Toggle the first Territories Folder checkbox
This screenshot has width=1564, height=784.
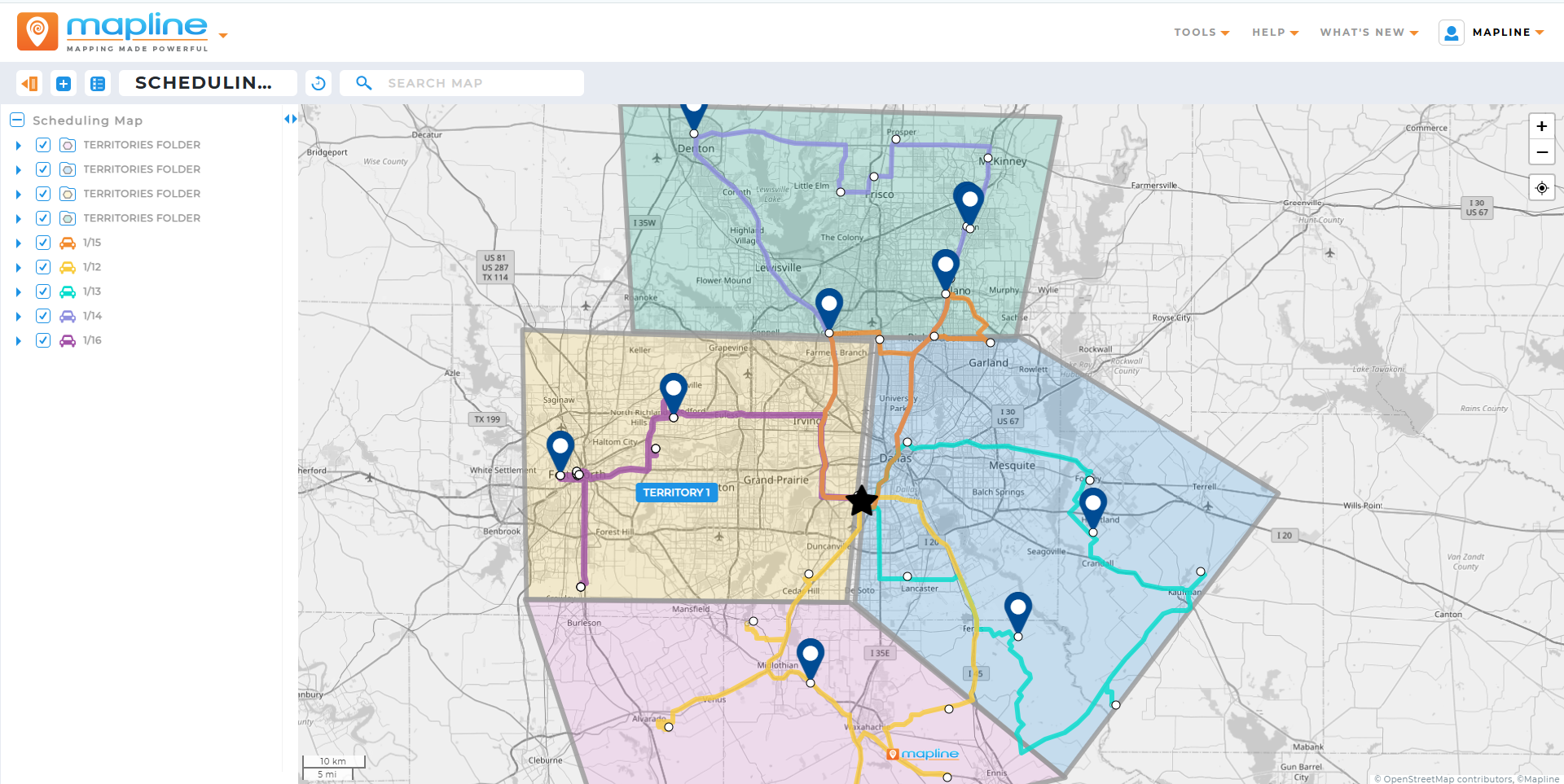(43, 145)
